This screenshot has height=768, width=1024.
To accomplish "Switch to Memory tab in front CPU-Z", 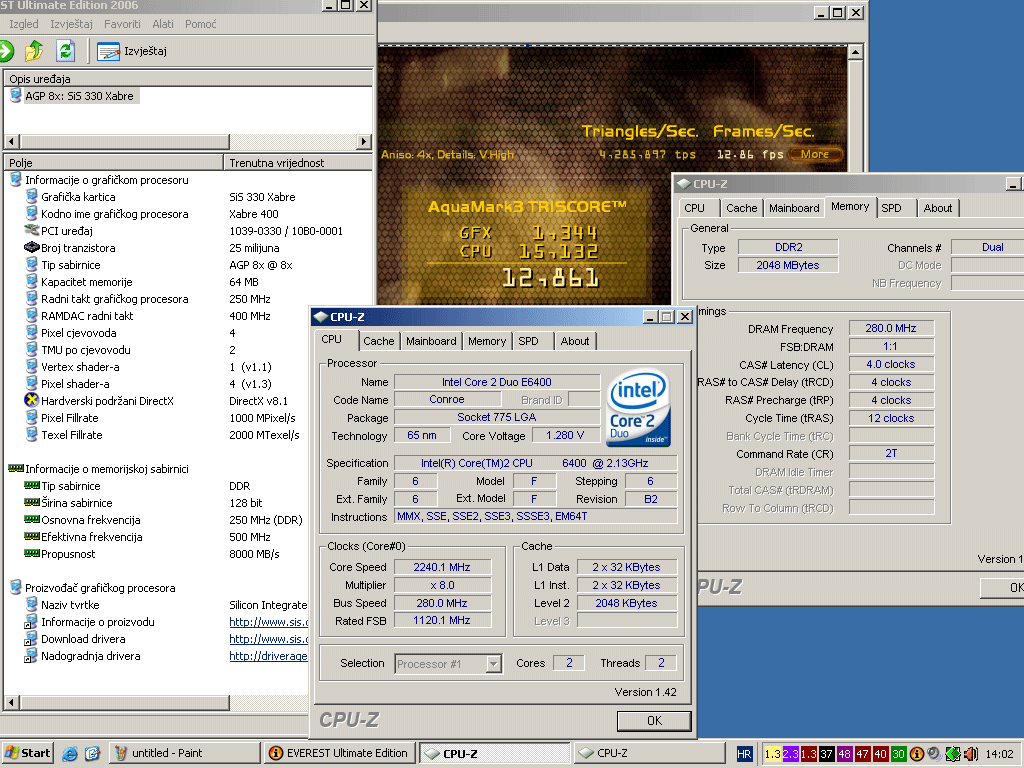I will [x=487, y=341].
